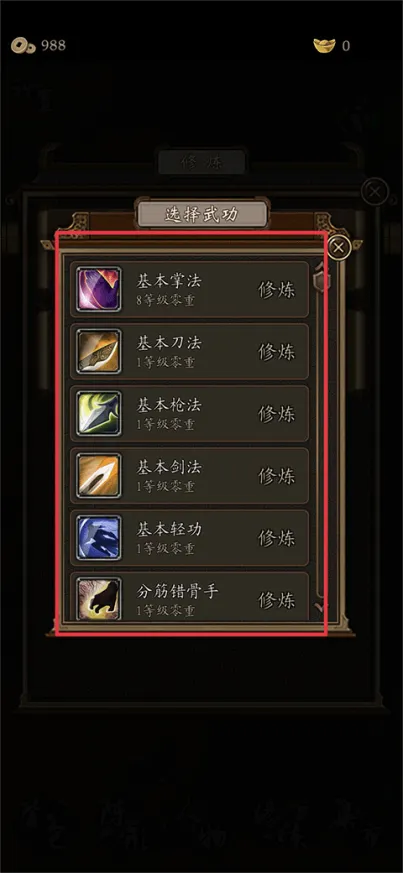Select the 基本剑法 skill name

[x=169, y=467]
